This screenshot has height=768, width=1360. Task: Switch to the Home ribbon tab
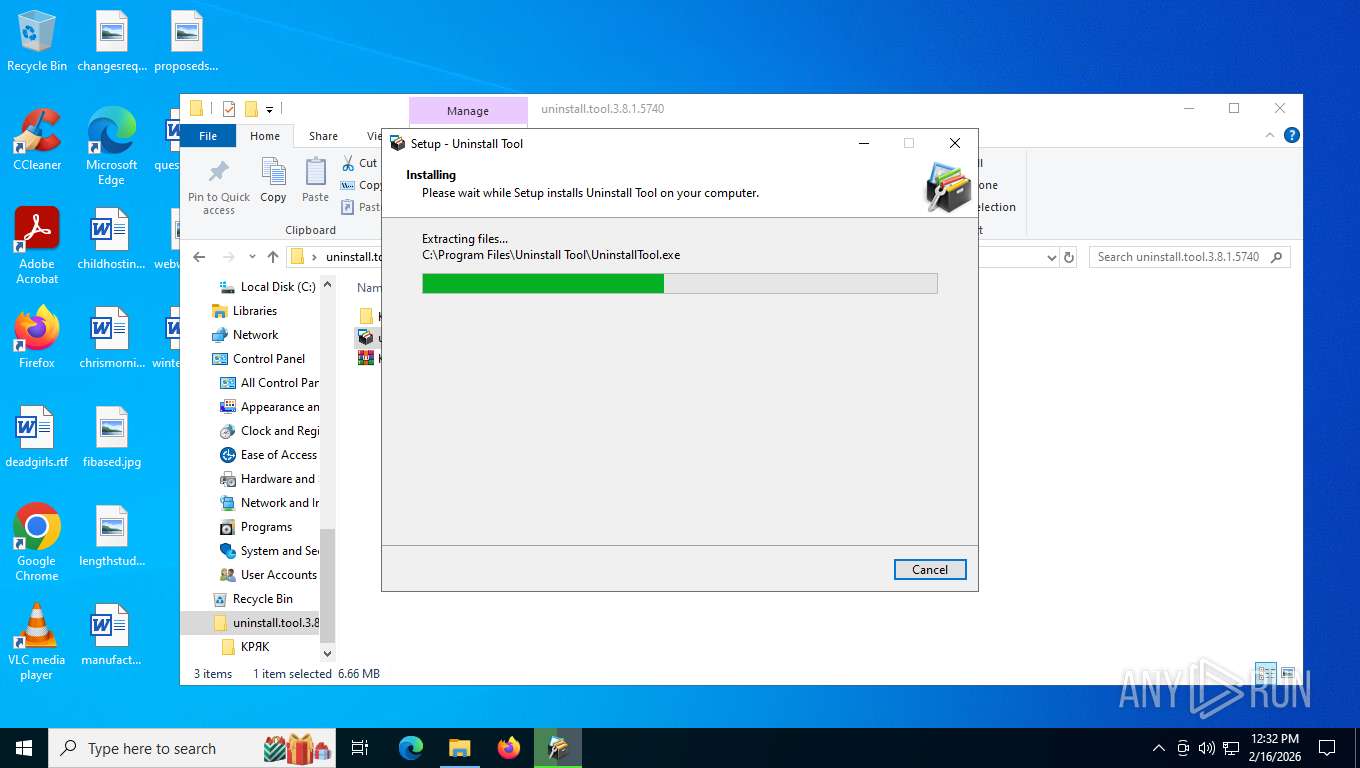(265, 136)
